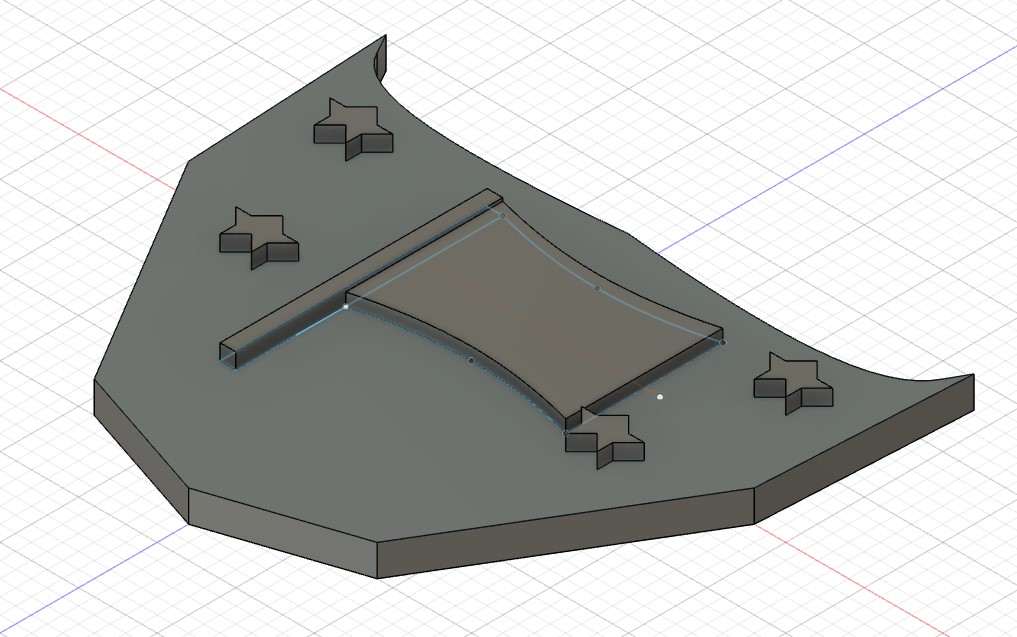1017x637 pixels.
Task: Select the star boss overlapping the raised panel's corner
Action: tap(604, 437)
